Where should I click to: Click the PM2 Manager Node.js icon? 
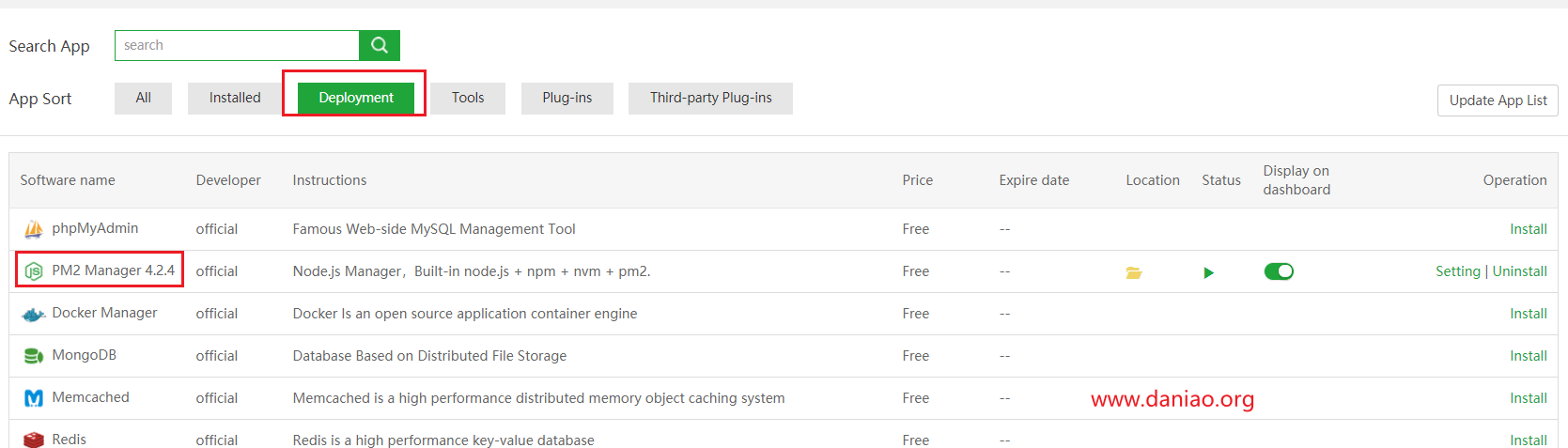tap(34, 271)
